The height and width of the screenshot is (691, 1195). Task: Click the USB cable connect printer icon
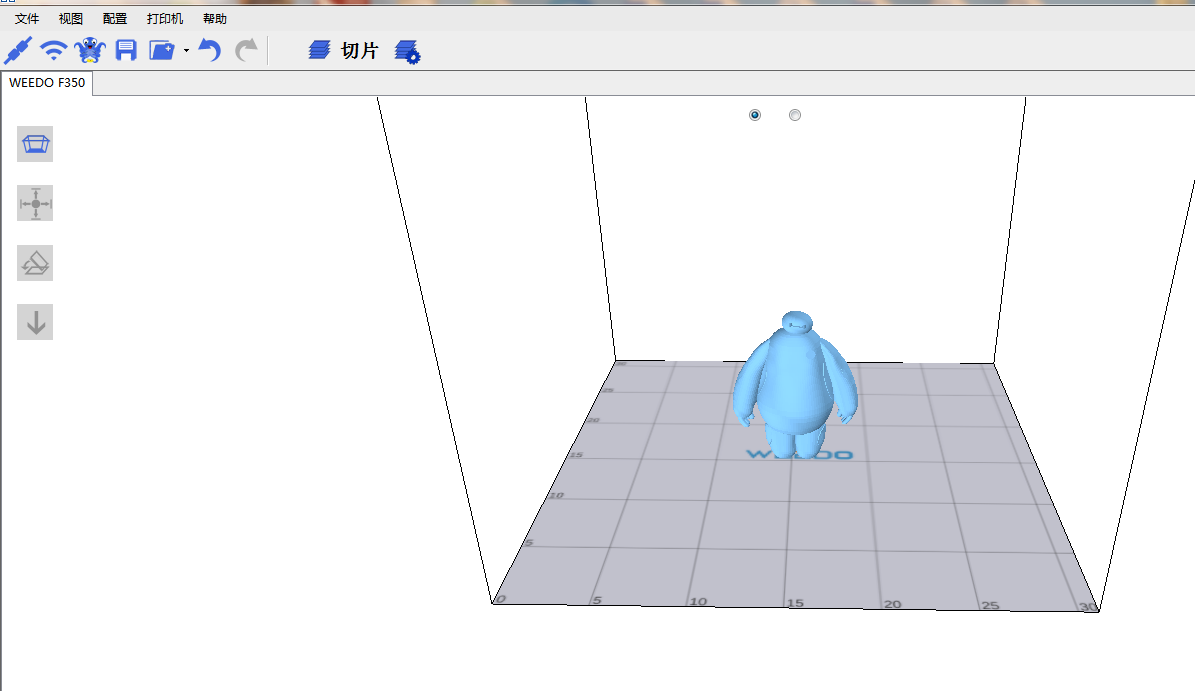pyautogui.click(x=18, y=50)
